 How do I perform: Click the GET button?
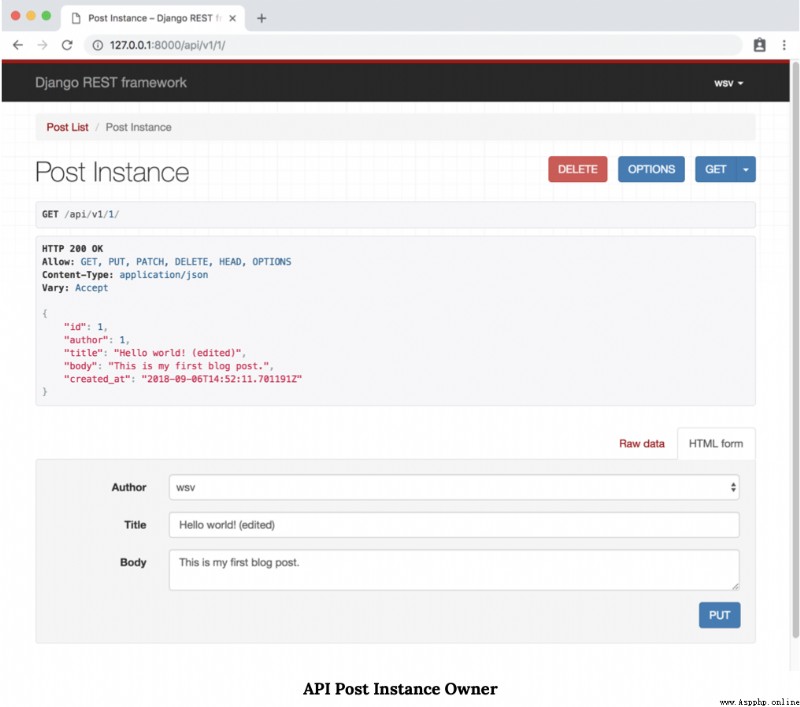click(x=715, y=169)
